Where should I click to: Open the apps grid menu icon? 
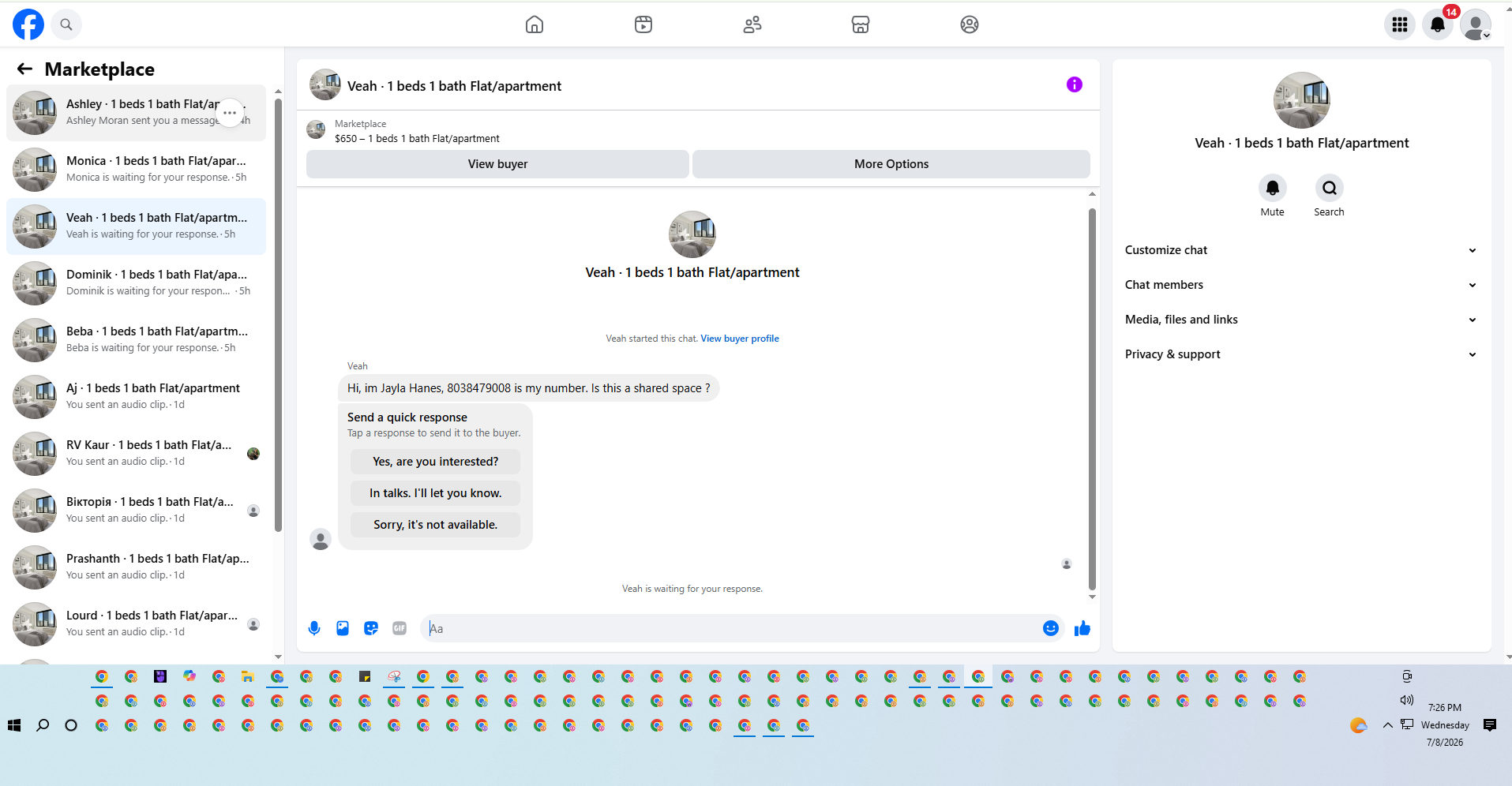point(1400,24)
